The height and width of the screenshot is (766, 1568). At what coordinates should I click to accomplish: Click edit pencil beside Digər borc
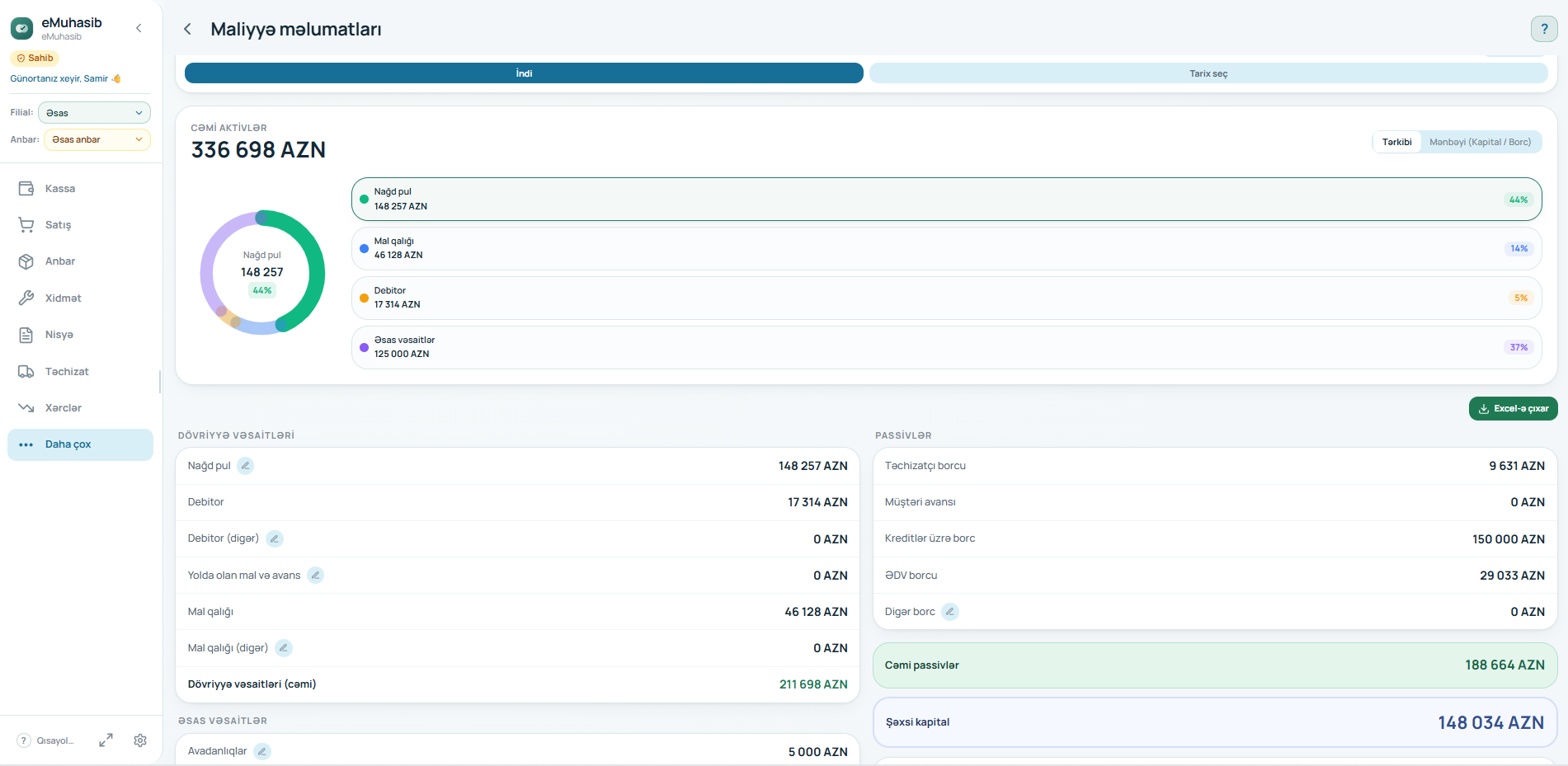tap(950, 612)
